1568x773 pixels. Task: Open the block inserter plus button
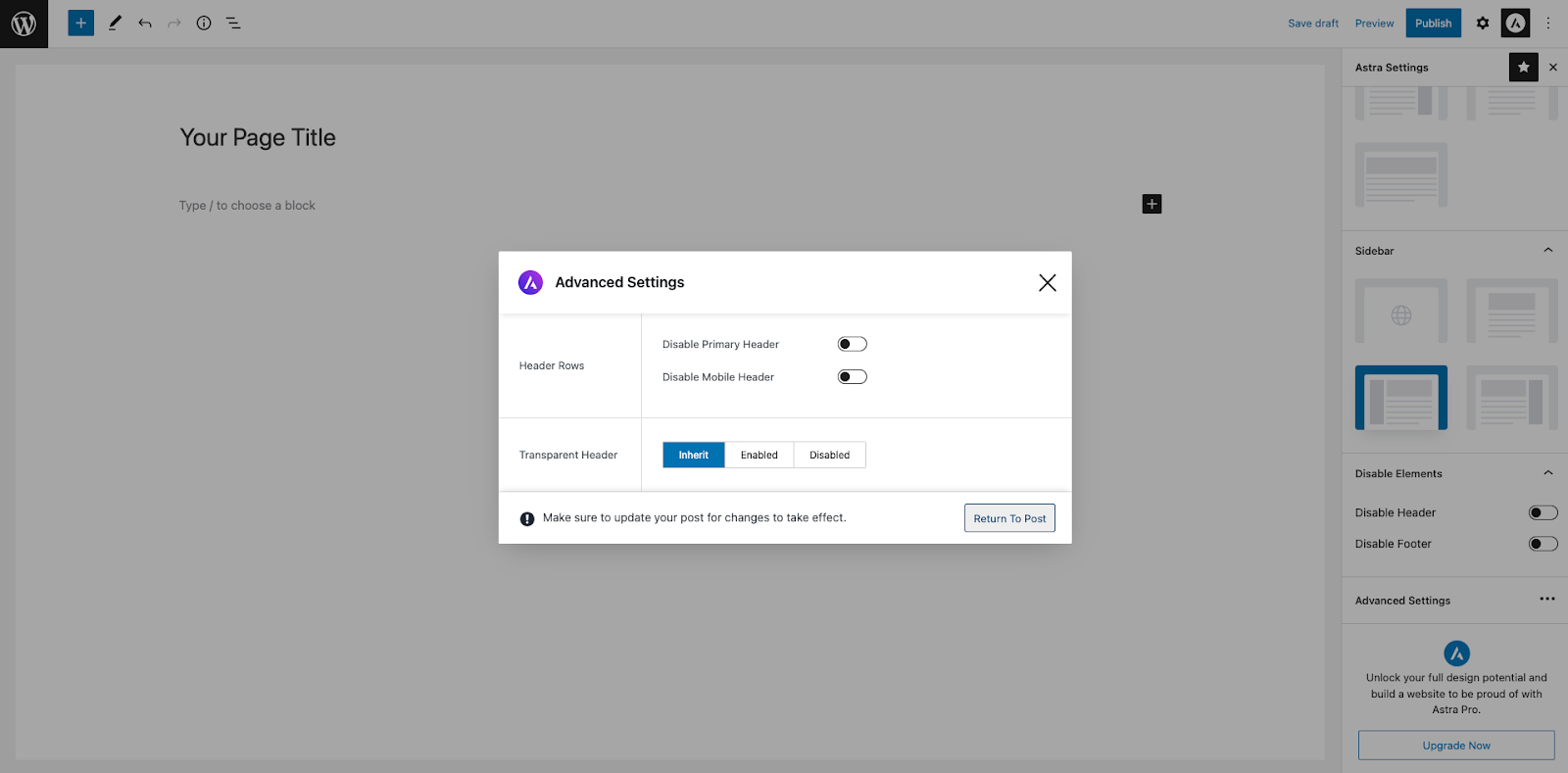(x=81, y=24)
